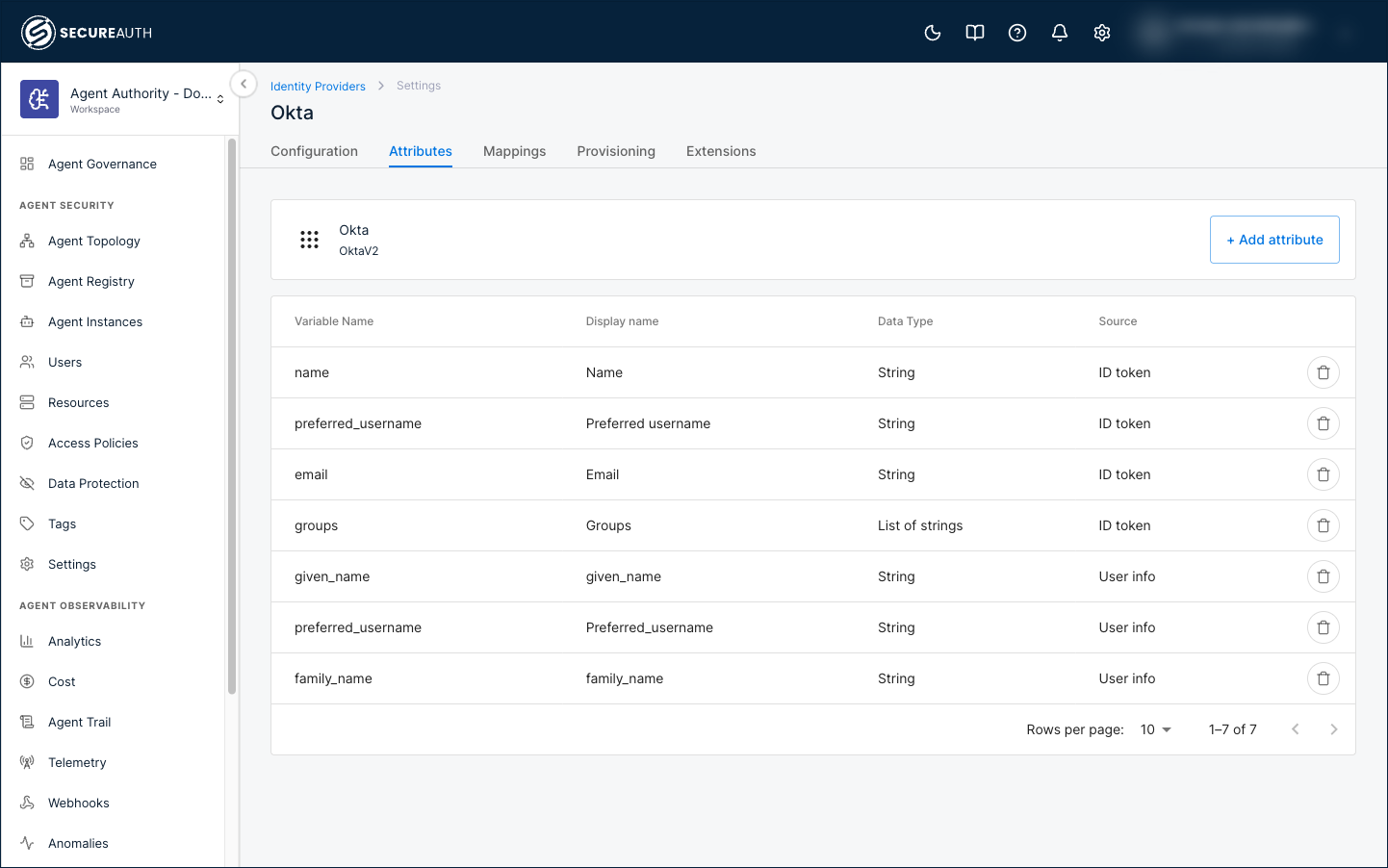1388x868 pixels.
Task: Open the settings gear in top bar
Action: (x=1102, y=33)
